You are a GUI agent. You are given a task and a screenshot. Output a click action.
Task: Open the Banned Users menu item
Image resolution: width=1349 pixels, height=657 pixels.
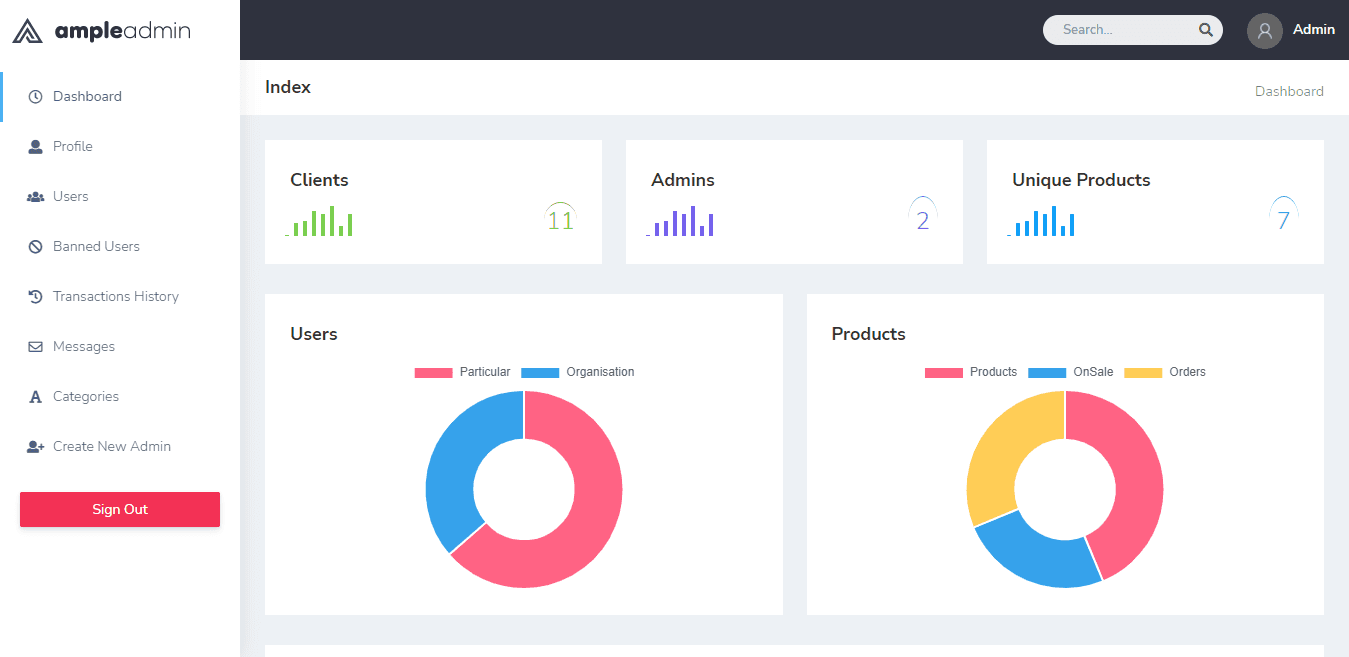pyautogui.click(x=96, y=247)
